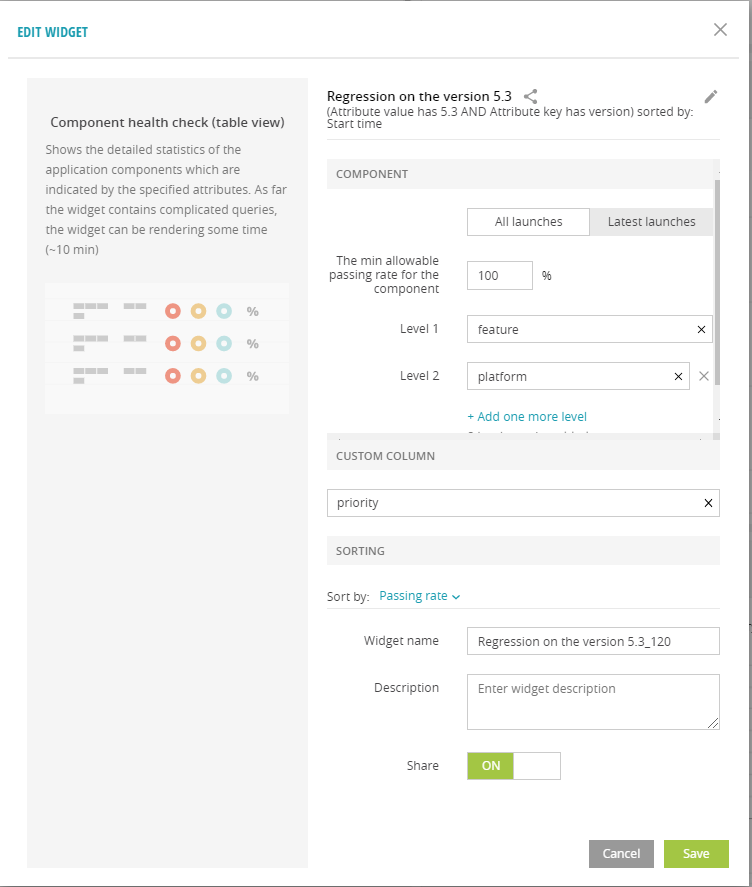Collapse the SORTING section header
Viewport: 752px width, 887px height.
[x=522, y=551]
